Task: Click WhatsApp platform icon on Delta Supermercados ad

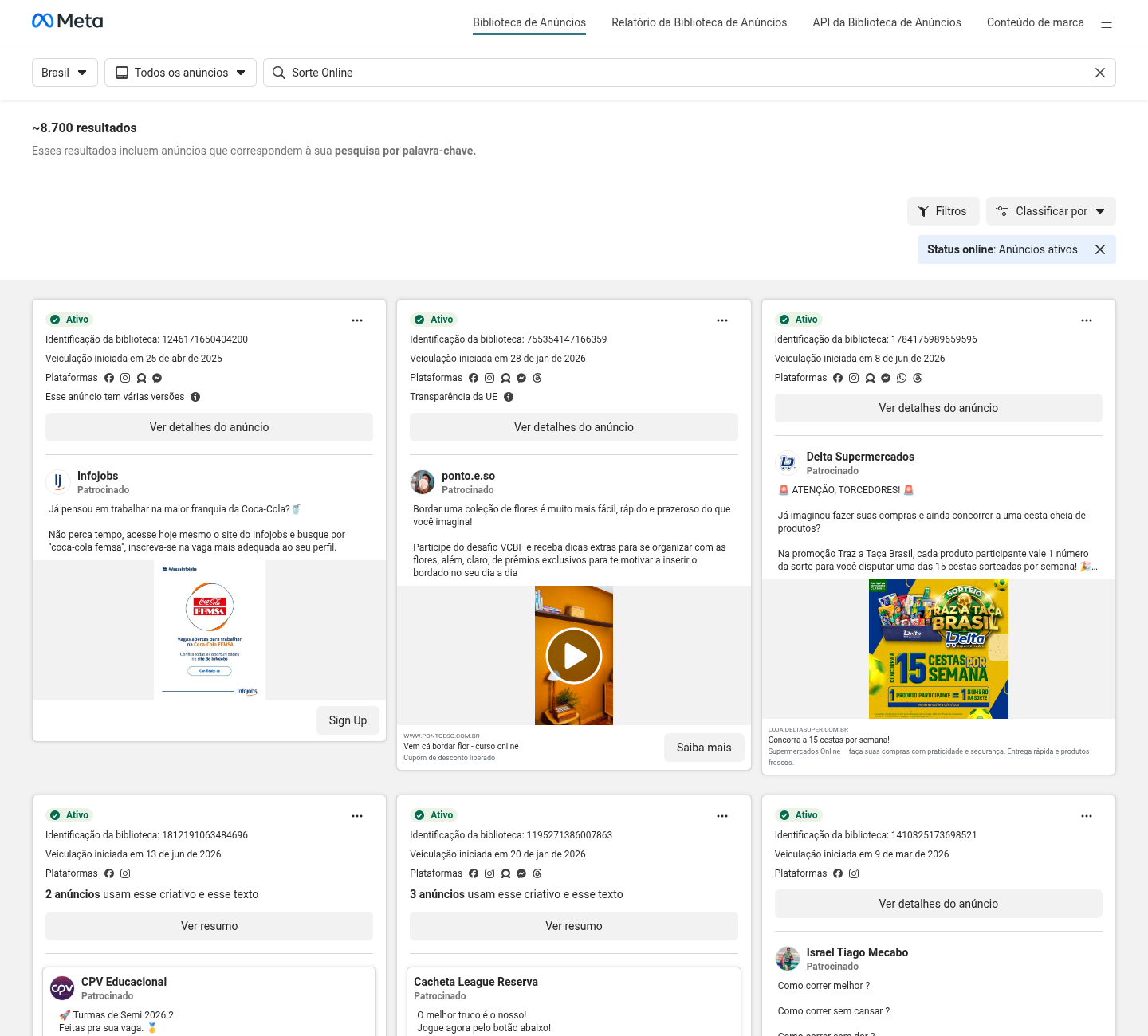Action: [x=902, y=378]
